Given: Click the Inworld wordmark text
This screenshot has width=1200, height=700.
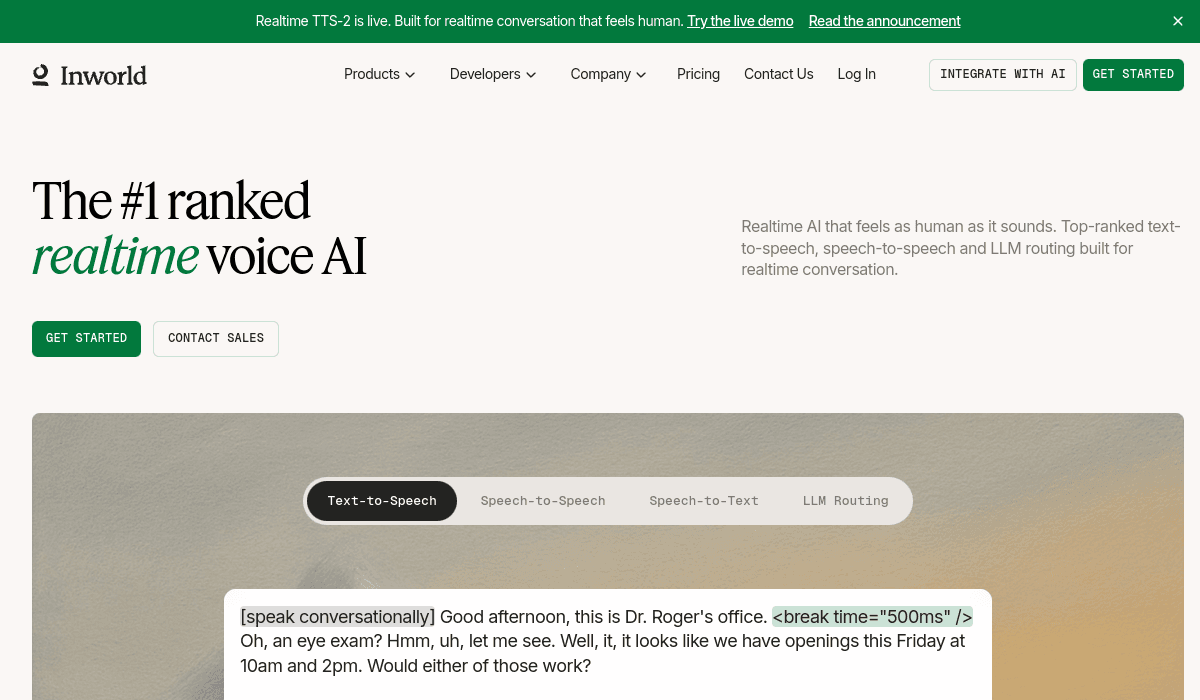Looking at the screenshot, I should click(104, 75).
